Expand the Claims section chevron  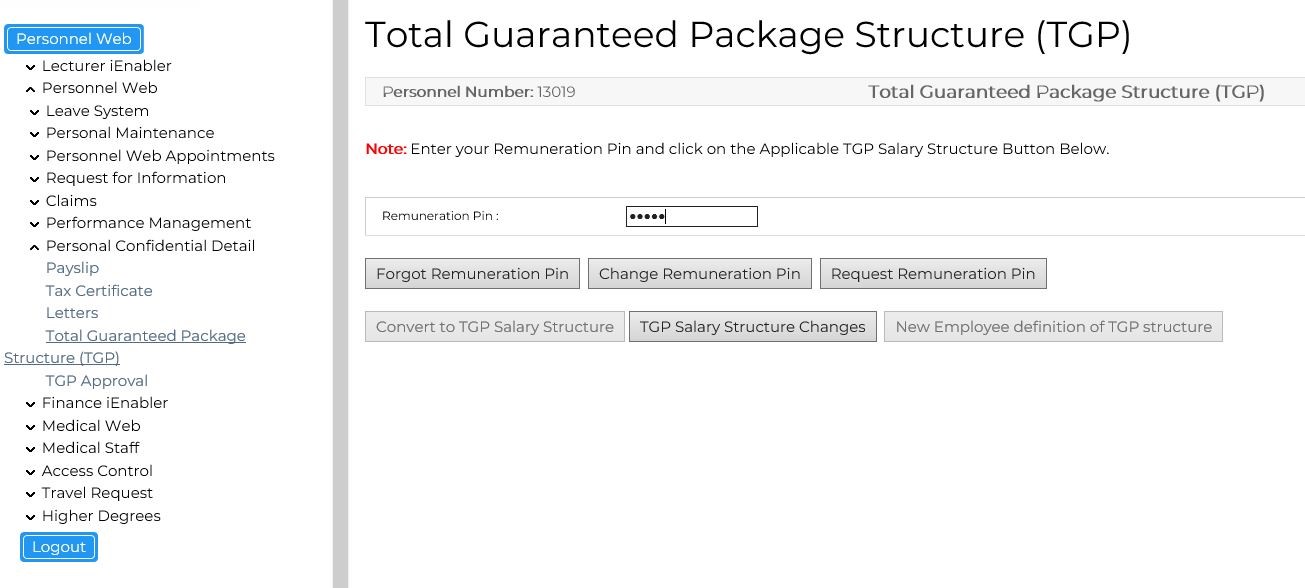click(x=36, y=202)
